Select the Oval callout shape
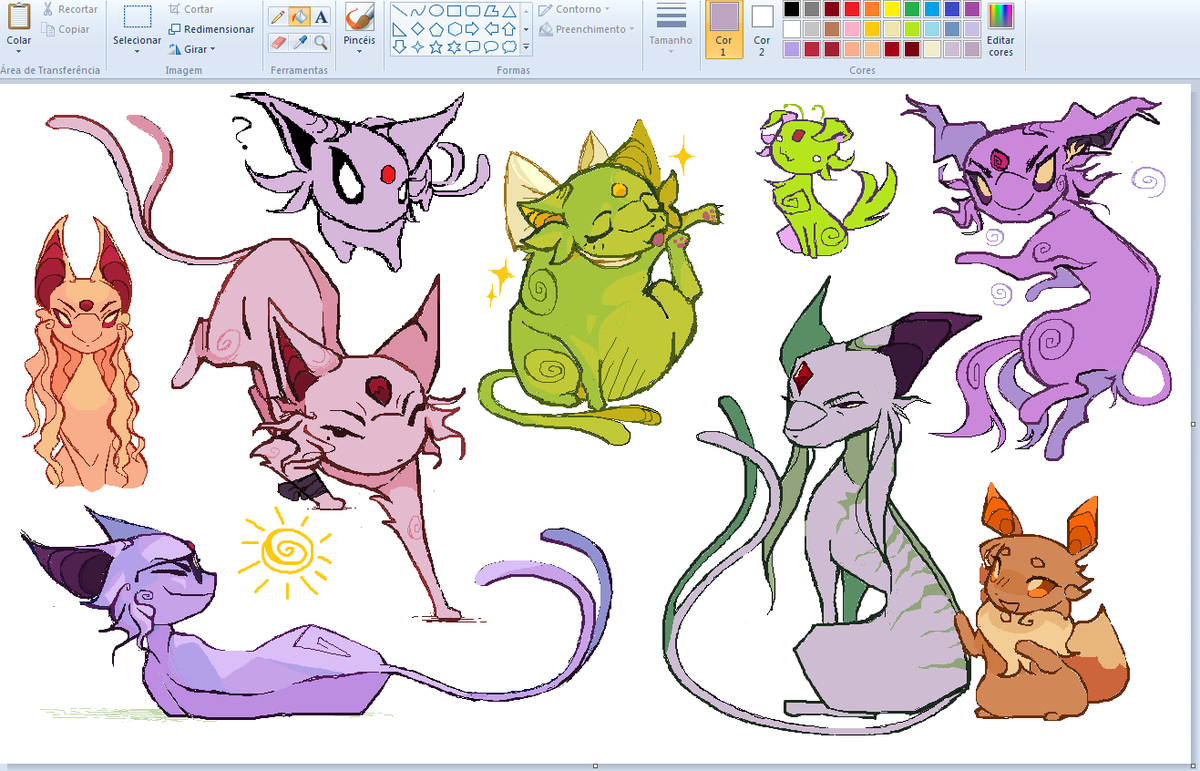Image resolution: width=1200 pixels, height=771 pixels. pos(491,47)
